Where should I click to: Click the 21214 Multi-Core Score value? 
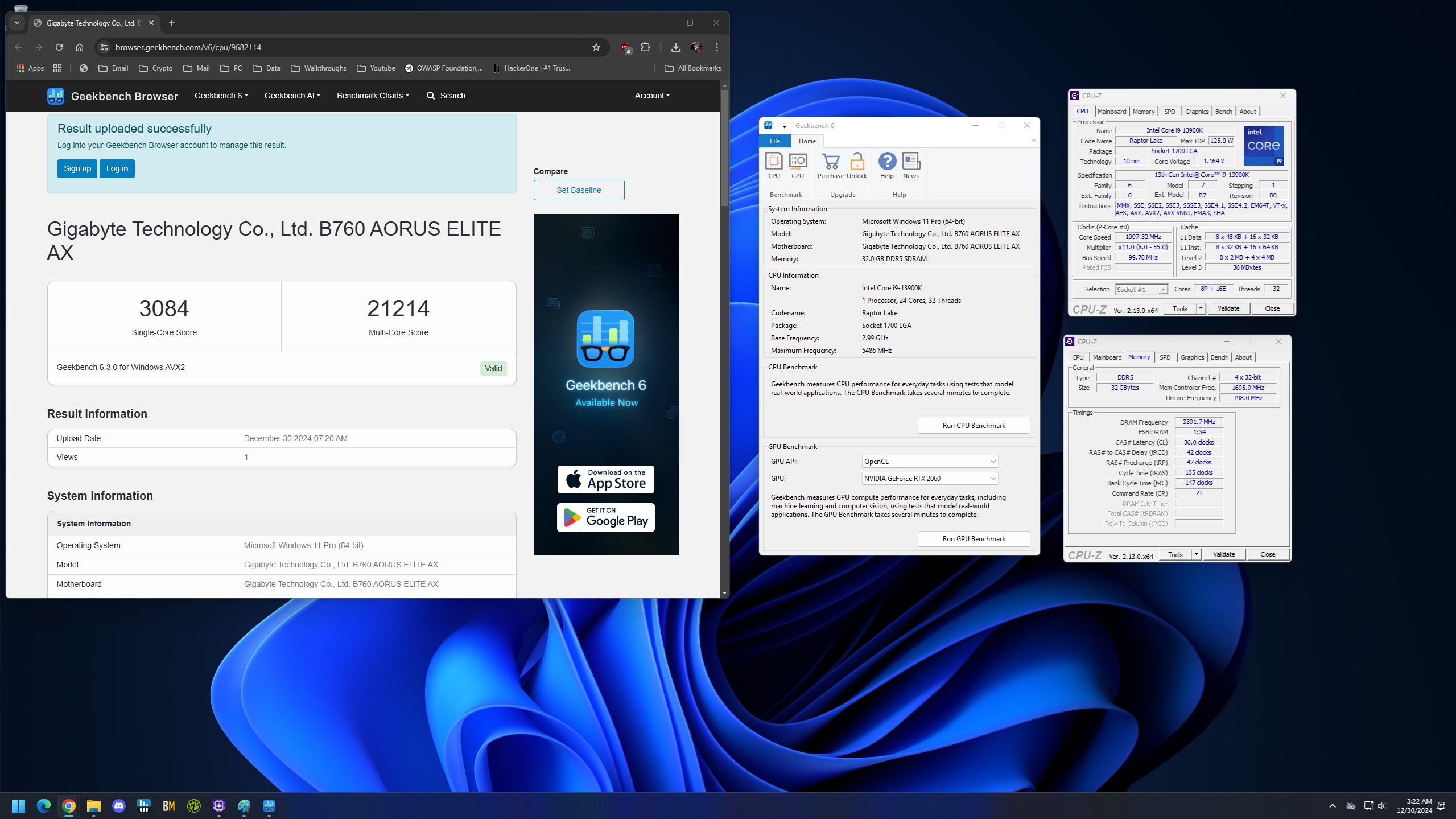[x=398, y=308]
